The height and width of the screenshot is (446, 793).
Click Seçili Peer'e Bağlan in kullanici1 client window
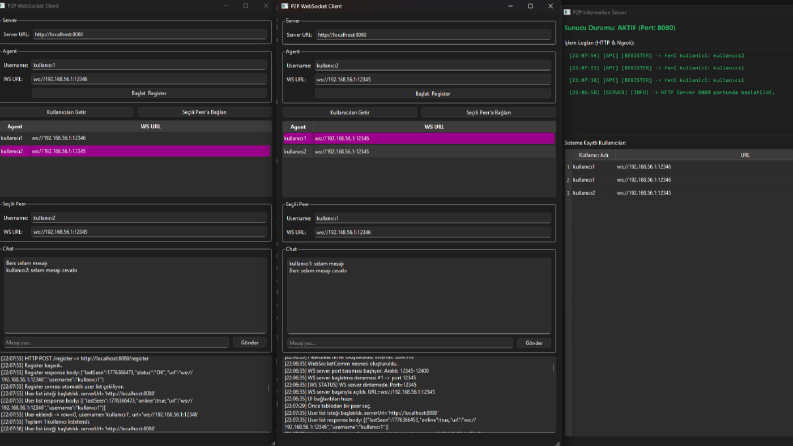(x=204, y=112)
